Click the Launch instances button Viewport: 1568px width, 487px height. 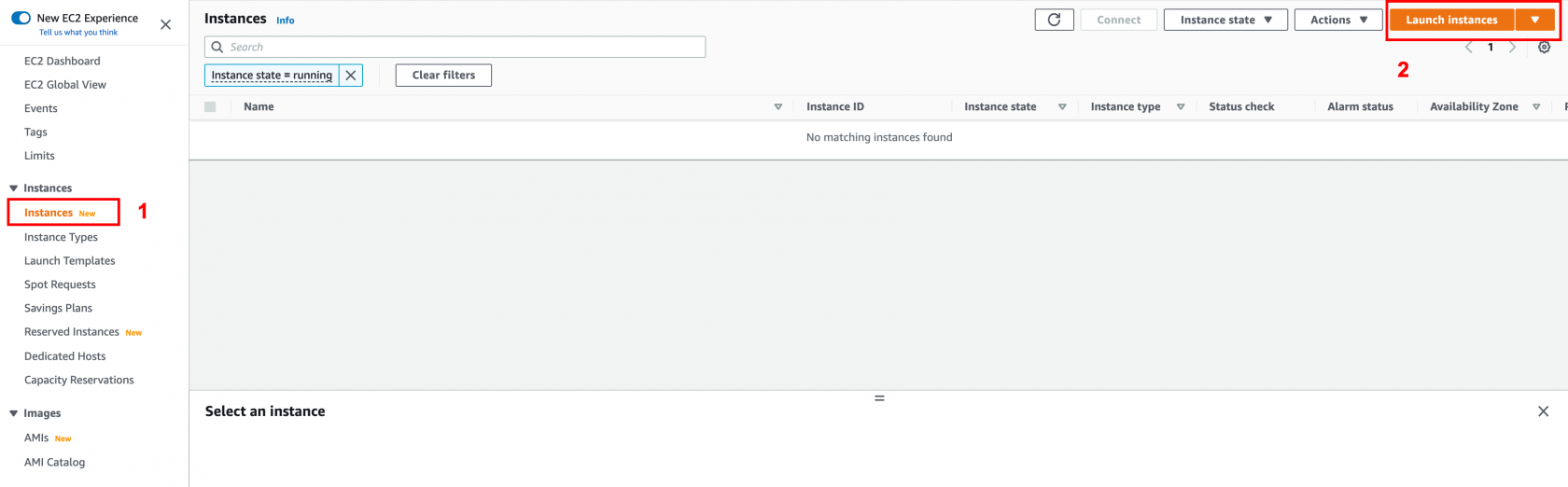pos(1450,20)
